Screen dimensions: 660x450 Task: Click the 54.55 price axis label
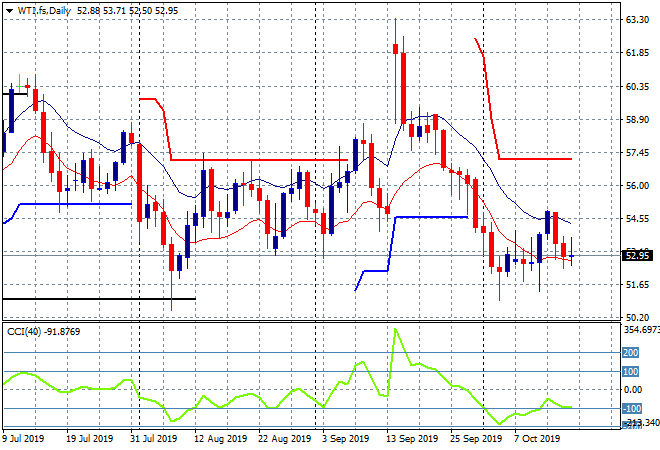(637, 219)
